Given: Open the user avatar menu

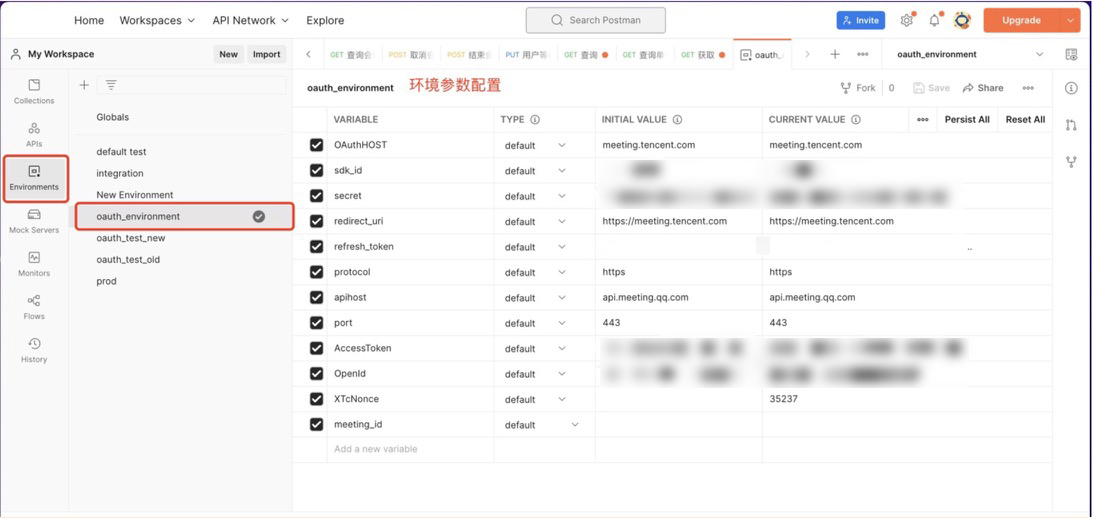Looking at the screenshot, I should (x=963, y=20).
